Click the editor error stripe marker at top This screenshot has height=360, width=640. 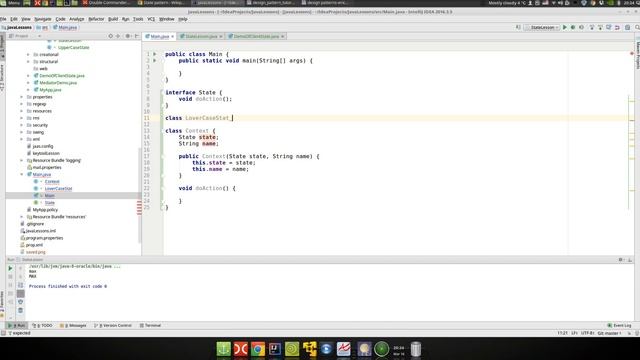(x=631, y=53)
